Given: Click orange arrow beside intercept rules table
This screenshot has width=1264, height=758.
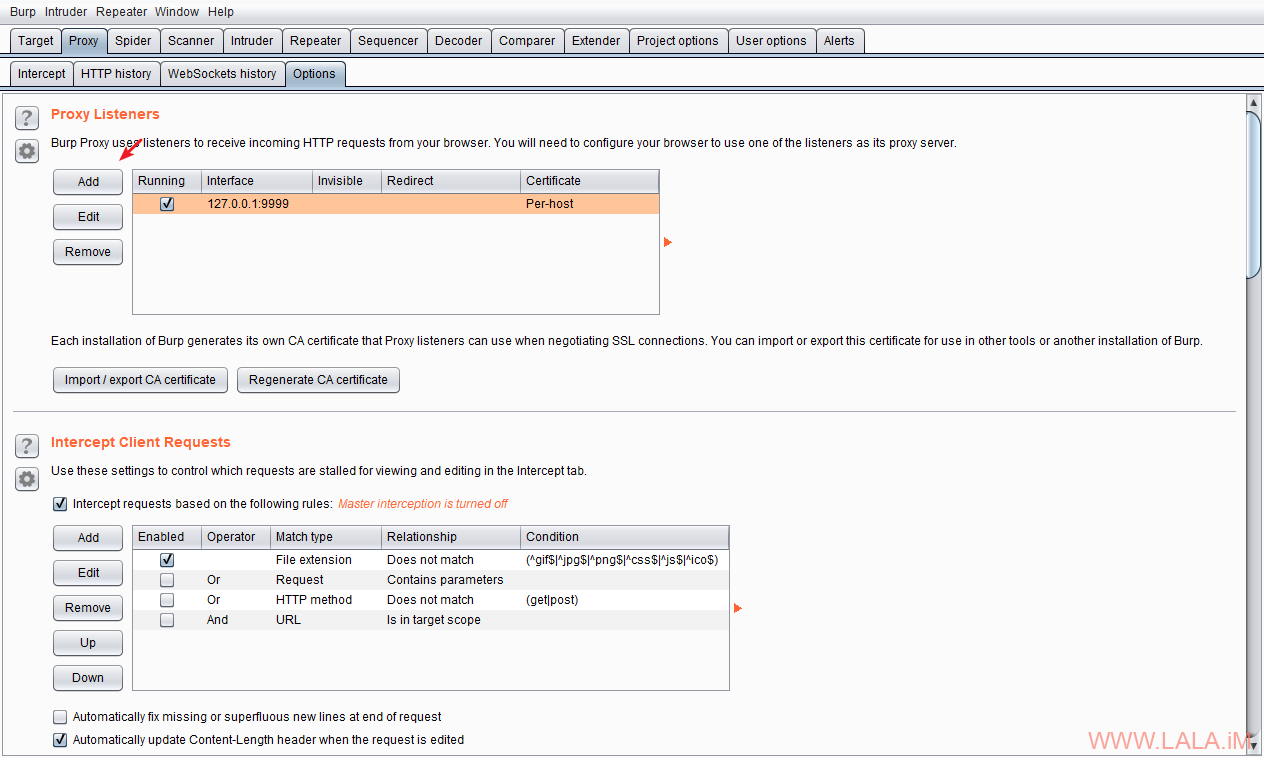Looking at the screenshot, I should pos(738,608).
